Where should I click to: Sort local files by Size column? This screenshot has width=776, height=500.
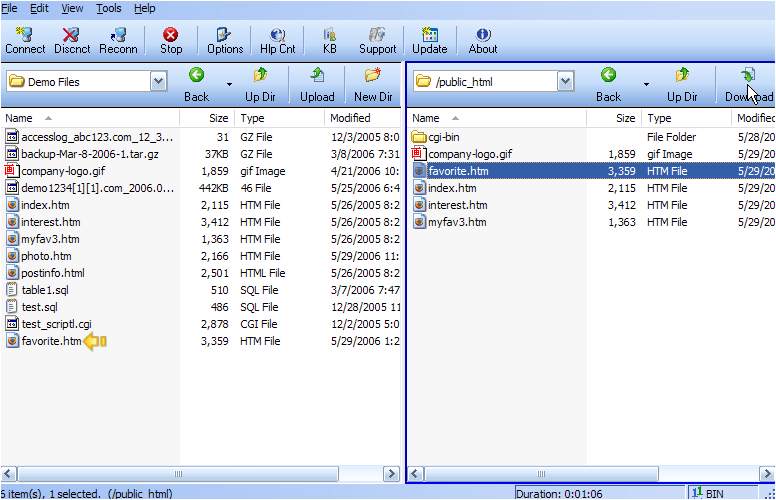point(207,118)
